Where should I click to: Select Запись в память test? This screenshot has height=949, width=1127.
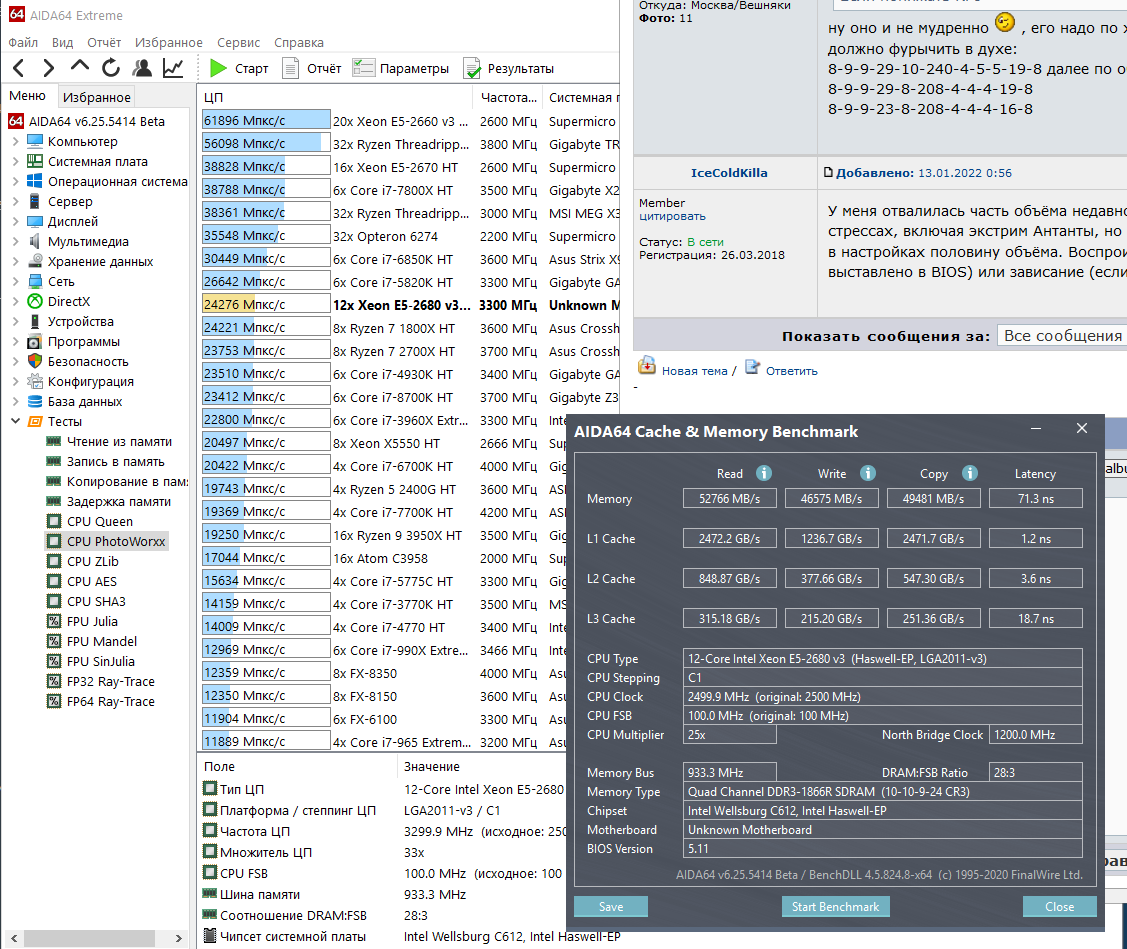116,462
